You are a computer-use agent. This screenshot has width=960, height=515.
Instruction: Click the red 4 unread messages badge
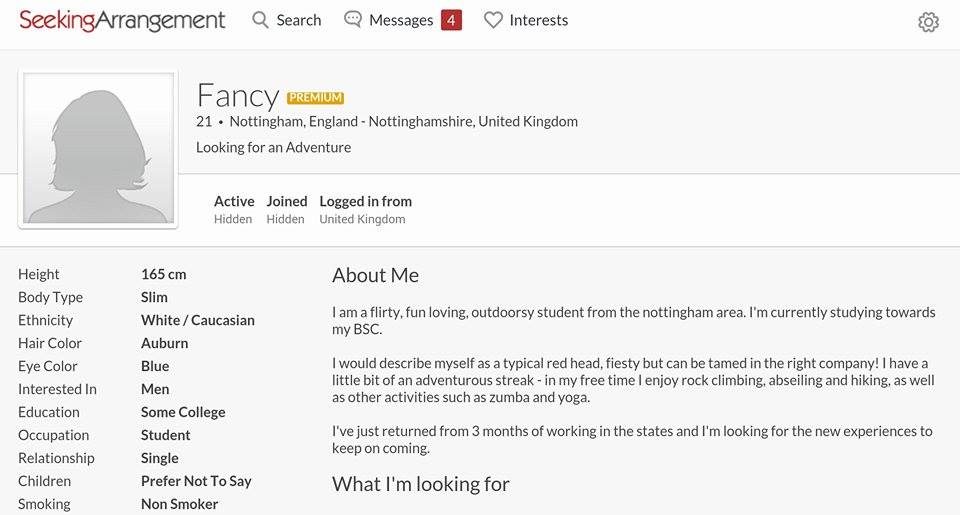click(x=451, y=20)
